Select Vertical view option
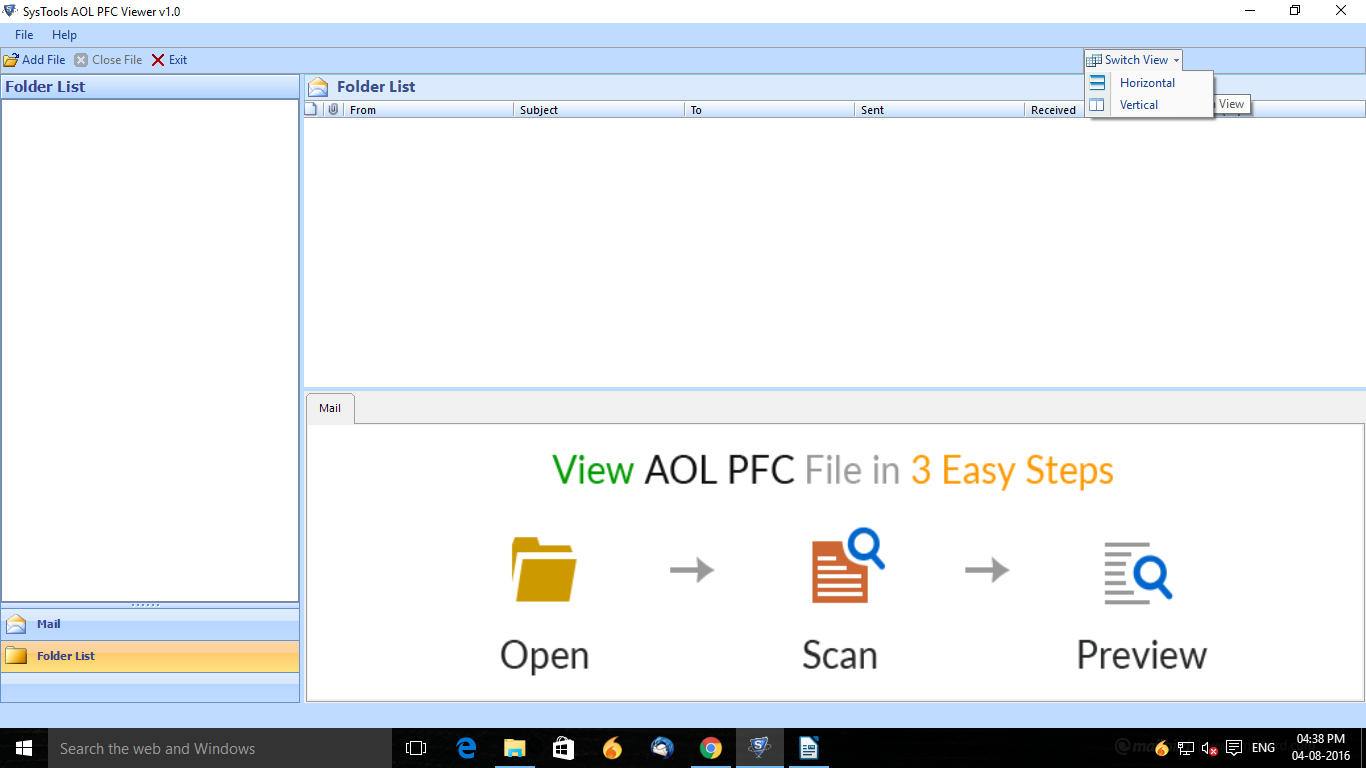The image size is (1366, 768). pos(1138,105)
